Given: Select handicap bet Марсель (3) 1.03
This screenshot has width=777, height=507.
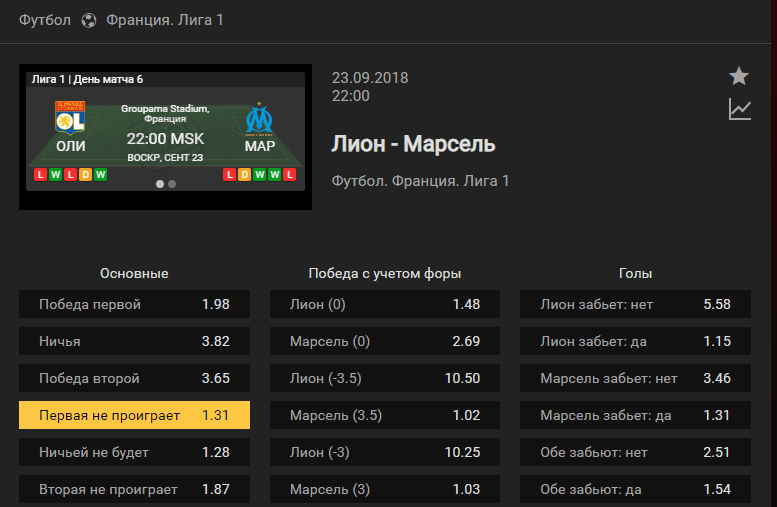Looking at the screenshot, I should (385, 489).
